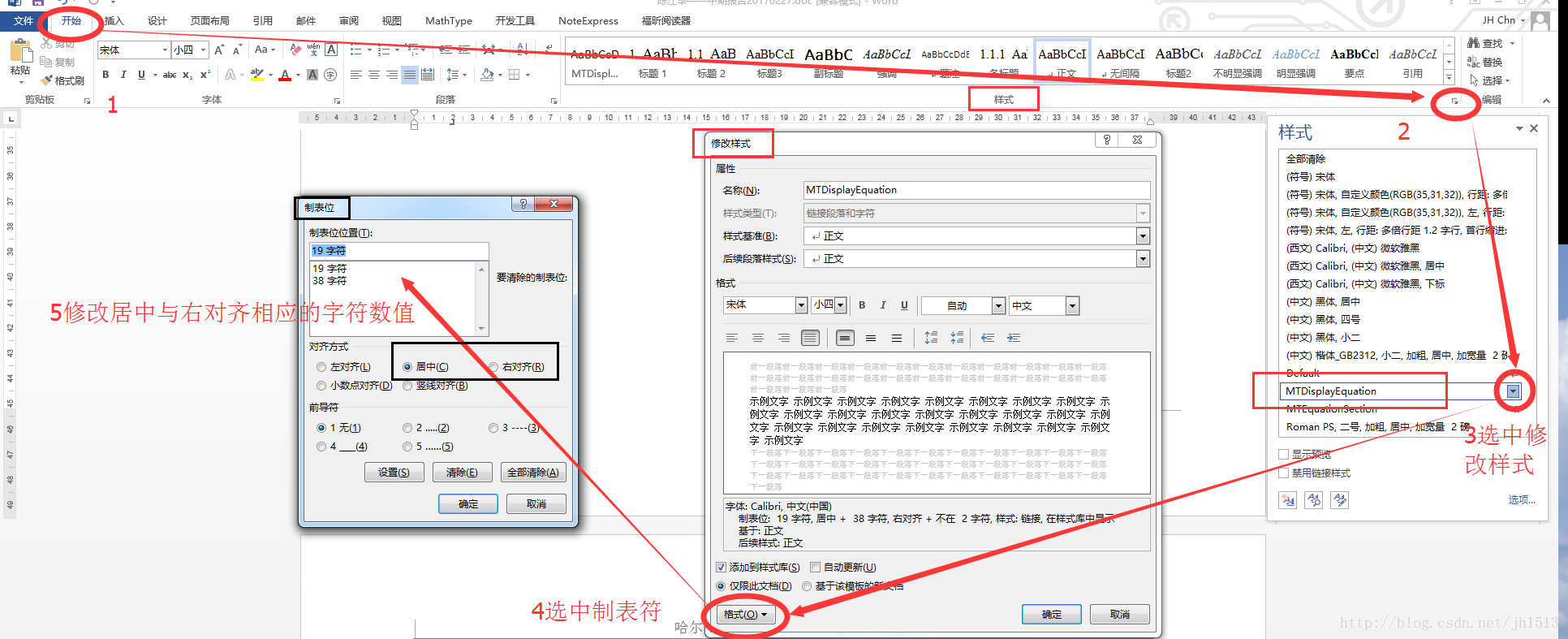This screenshot has width=1568, height=639.
Task: Increase font size with the grow-font icon
Action: tap(219, 50)
